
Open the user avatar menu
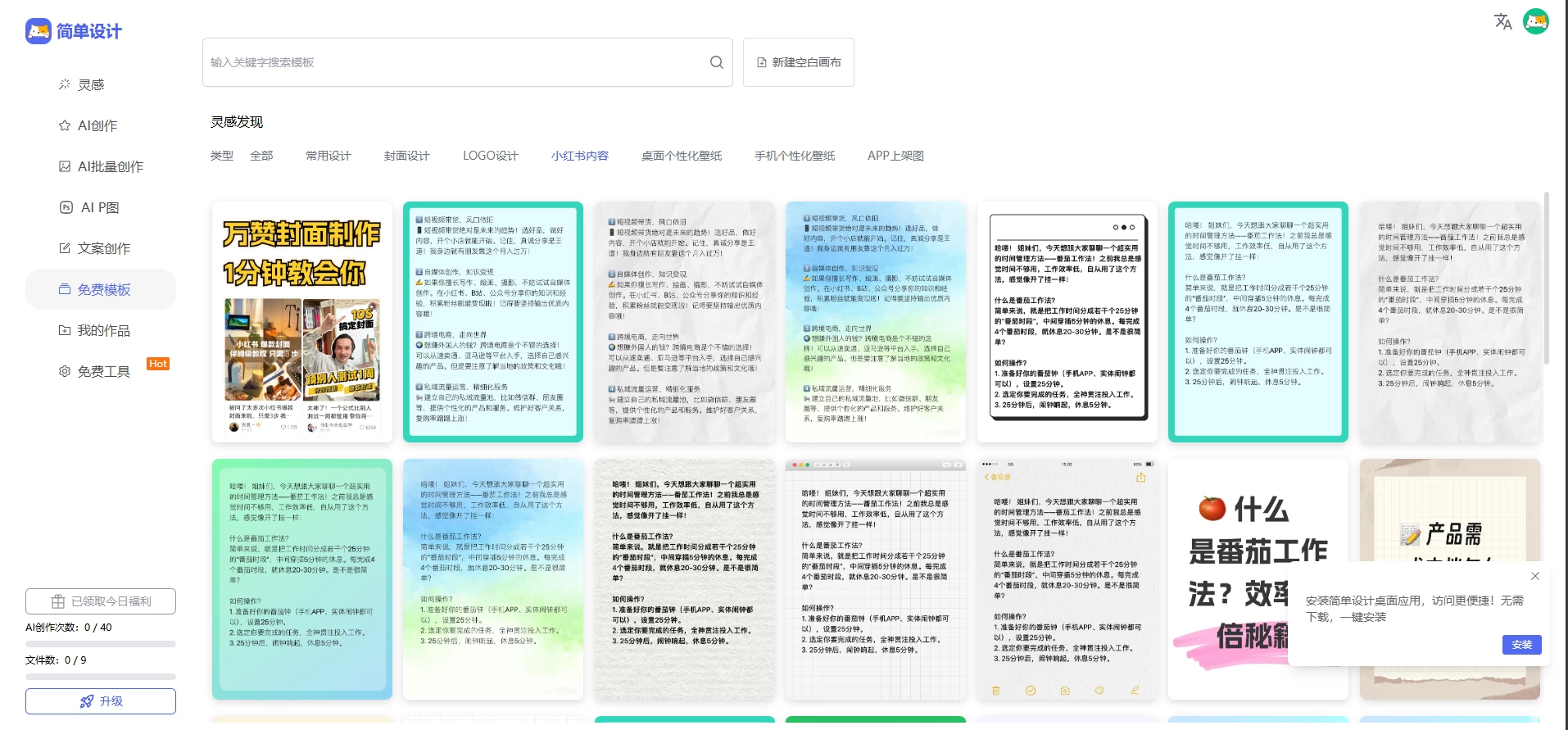click(1535, 21)
